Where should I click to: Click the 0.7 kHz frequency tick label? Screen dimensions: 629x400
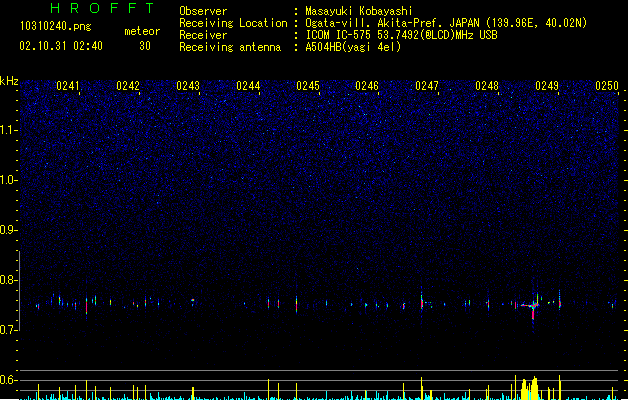pos(9,330)
